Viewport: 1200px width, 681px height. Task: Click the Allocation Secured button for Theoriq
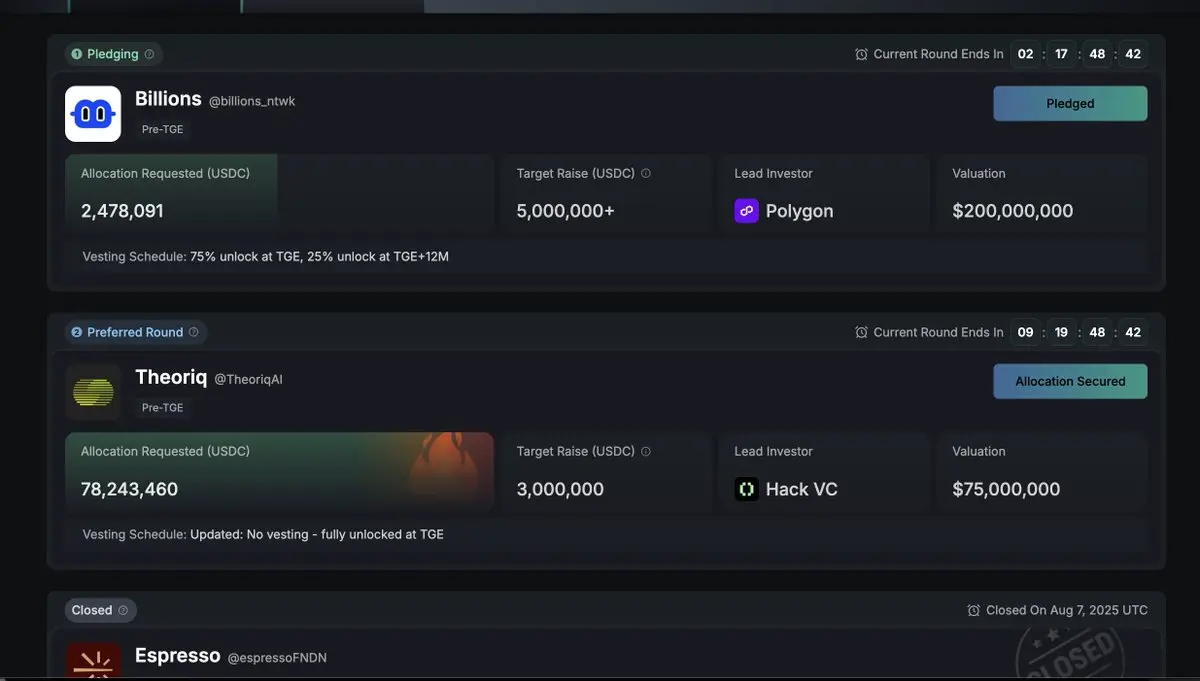pyautogui.click(x=1070, y=381)
